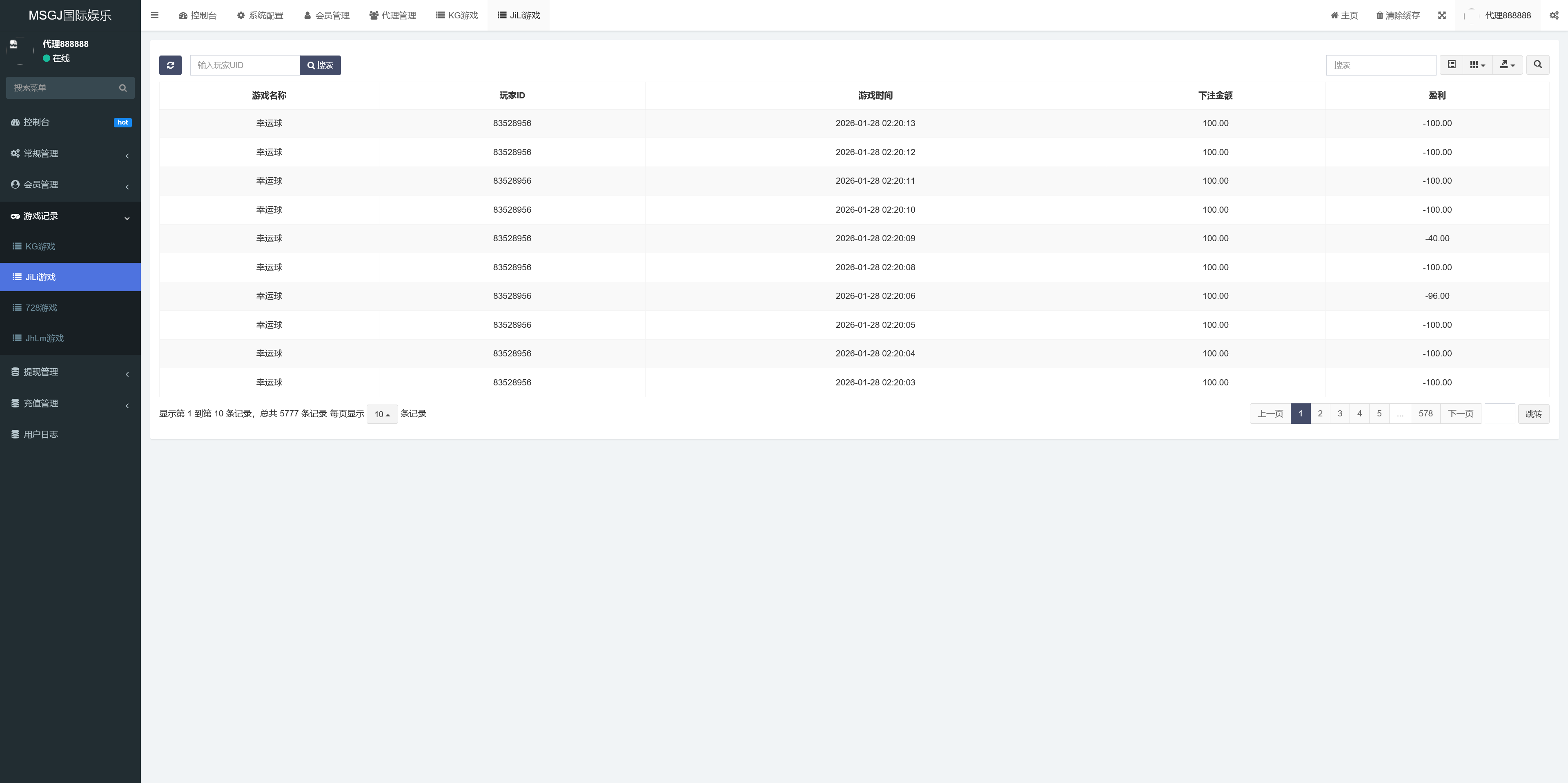Click the 搜索 button beside UID field
The image size is (1568, 783).
[320, 65]
